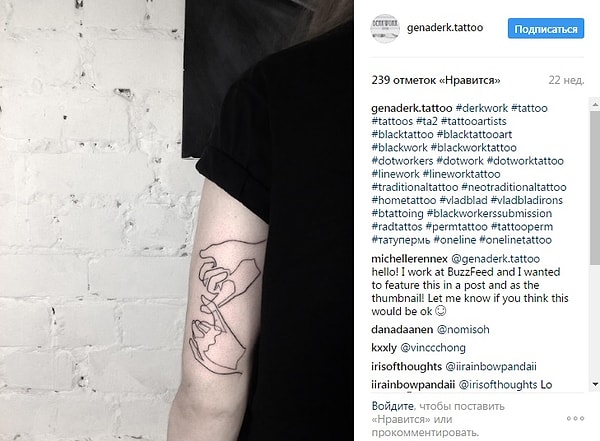600x441 pixels.
Task: Click the @iirainbowpandaii mention
Action: click(x=491, y=366)
